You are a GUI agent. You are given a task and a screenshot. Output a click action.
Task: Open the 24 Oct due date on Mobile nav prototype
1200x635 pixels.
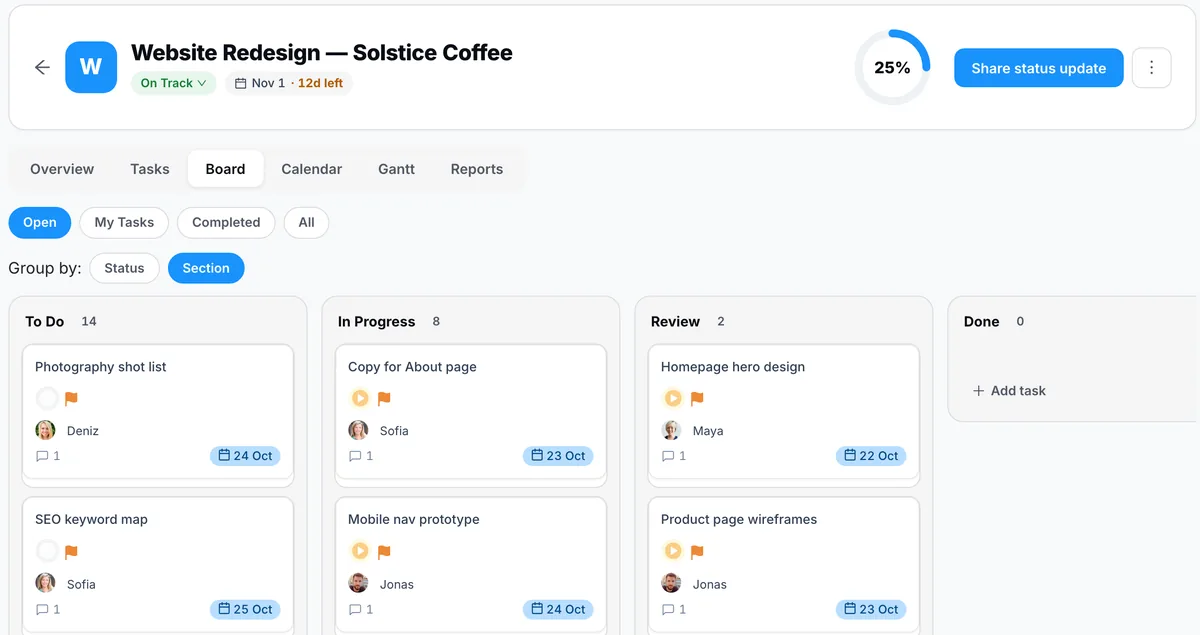tap(558, 609)
